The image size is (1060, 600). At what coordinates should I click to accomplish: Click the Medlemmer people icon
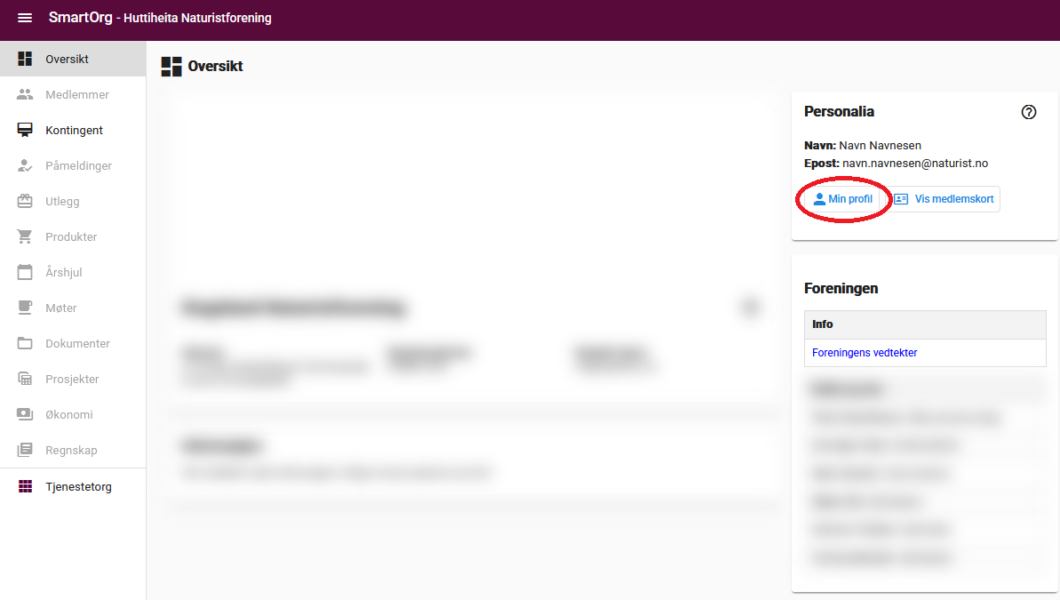tap(25, 95)
